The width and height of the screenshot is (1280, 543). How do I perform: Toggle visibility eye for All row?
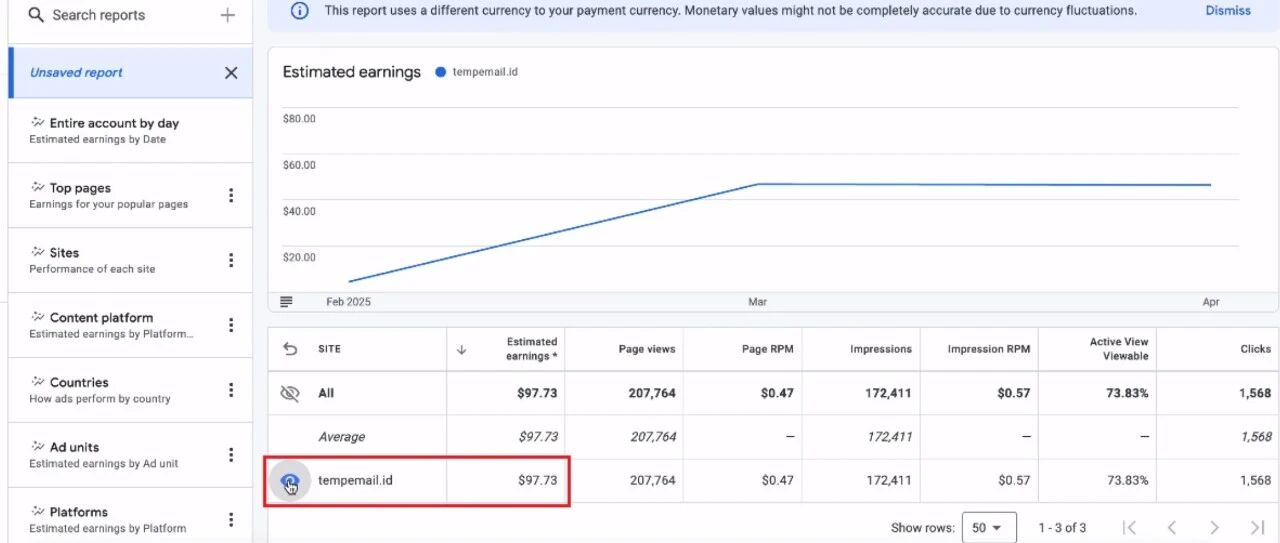coord(290,393)
